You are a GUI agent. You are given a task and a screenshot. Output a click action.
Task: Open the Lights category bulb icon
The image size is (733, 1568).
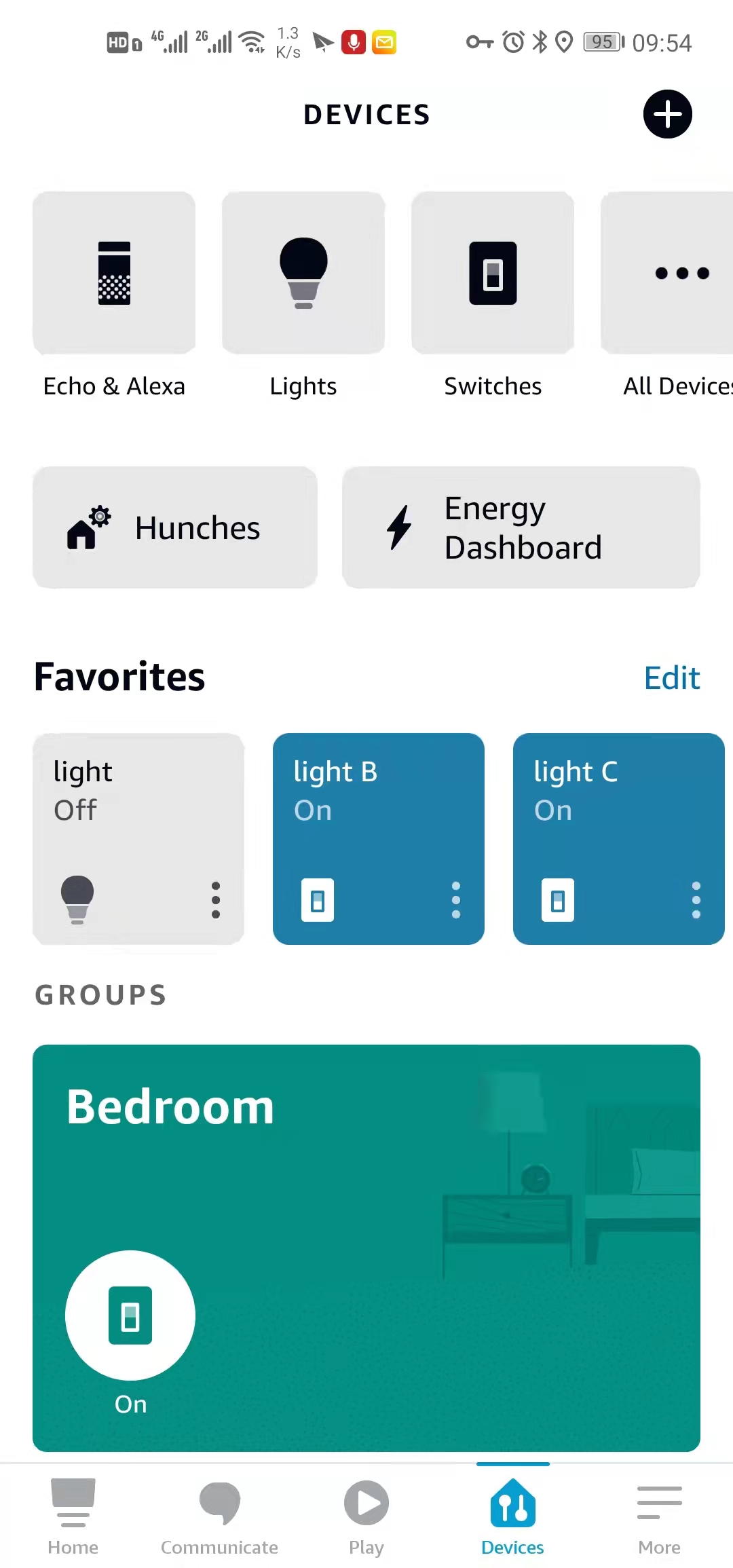303,273
